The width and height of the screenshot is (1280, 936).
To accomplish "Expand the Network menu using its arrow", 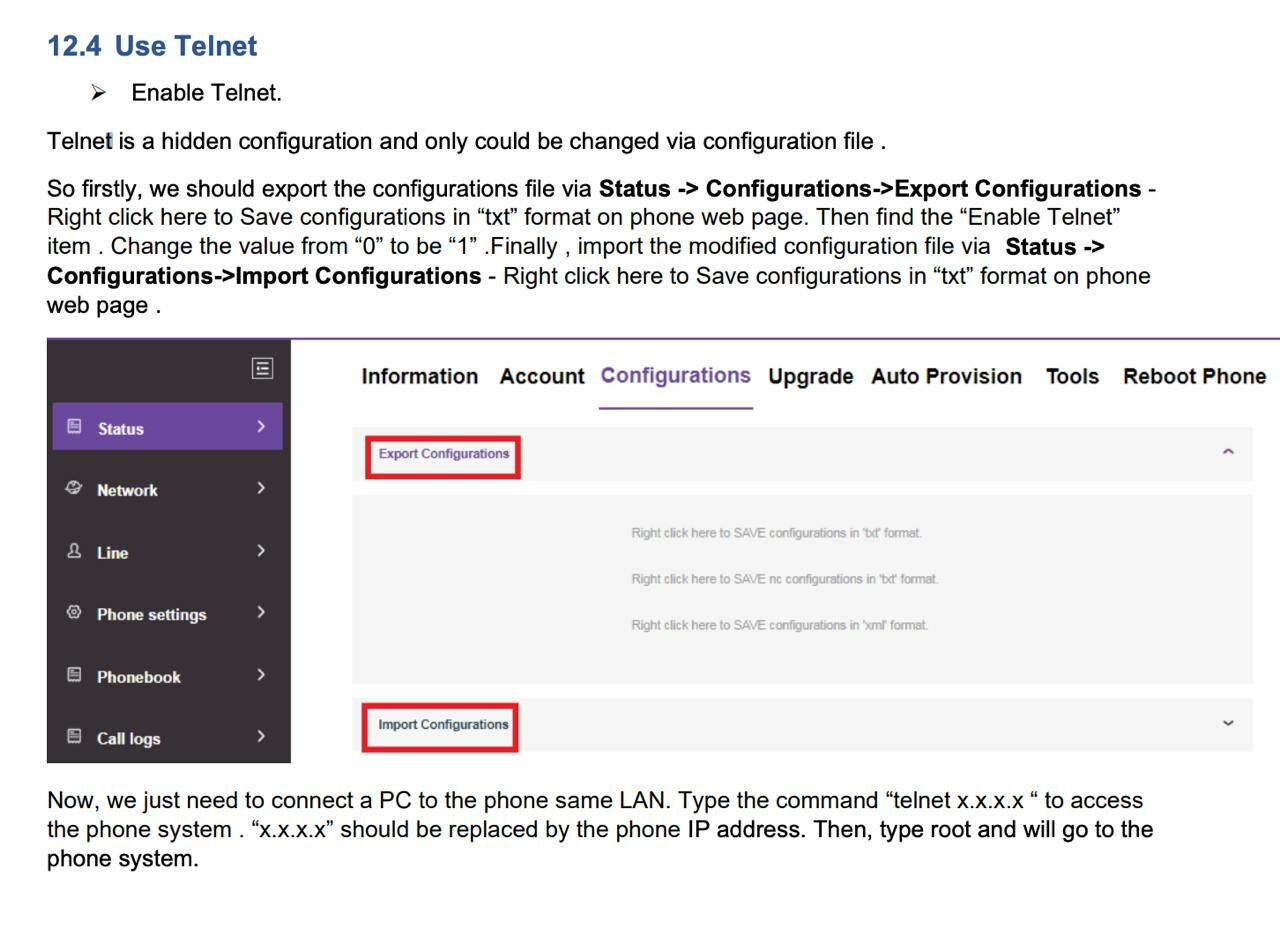I will [261, 490].
